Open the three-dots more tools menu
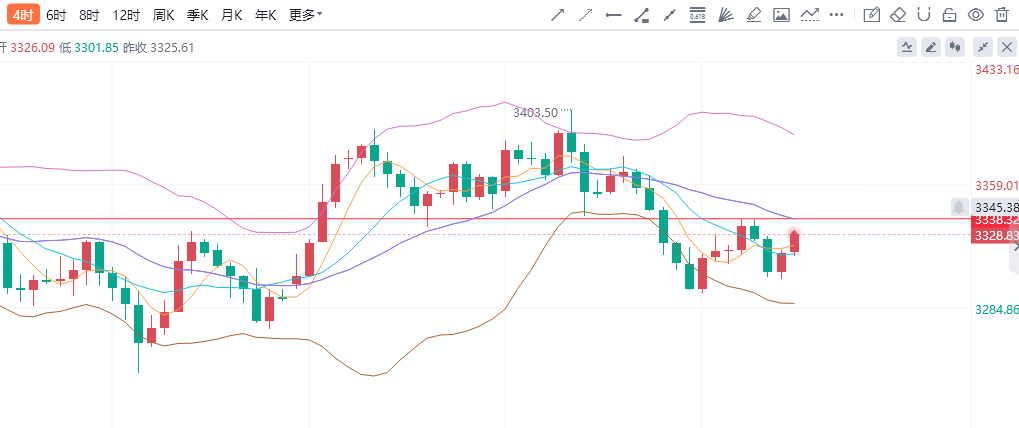Image resolution: width=1019 pixels, height=428 pixels. tap(838, 15)
